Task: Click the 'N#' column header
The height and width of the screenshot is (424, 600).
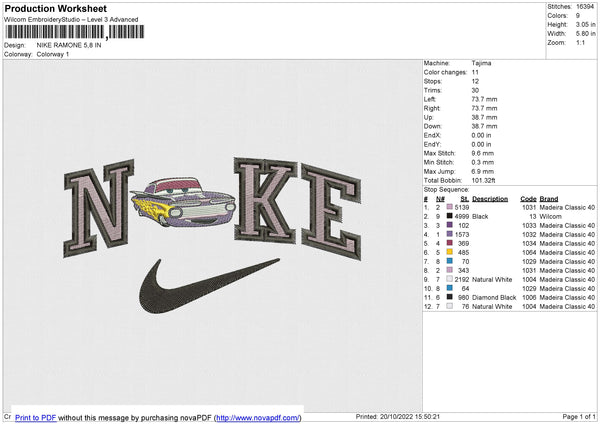Action: [x=440, y=199]
